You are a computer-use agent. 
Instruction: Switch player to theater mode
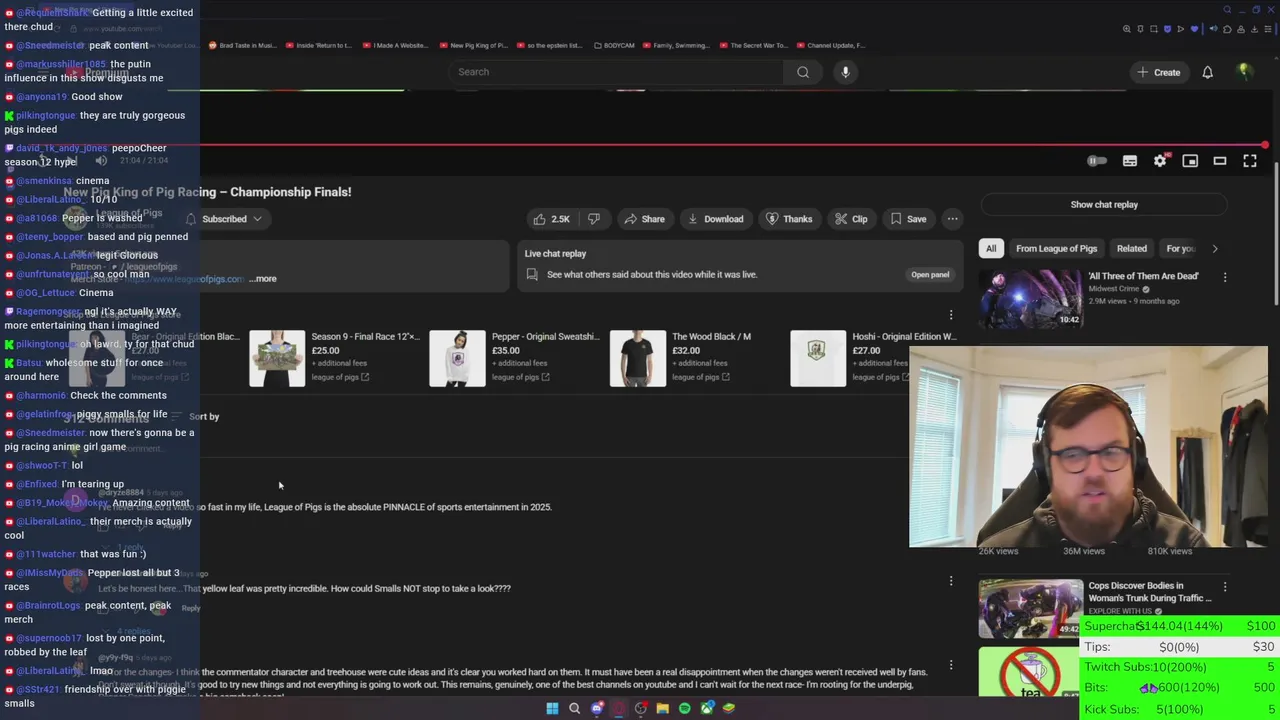pyautogui.click(x=1220, y=161)
